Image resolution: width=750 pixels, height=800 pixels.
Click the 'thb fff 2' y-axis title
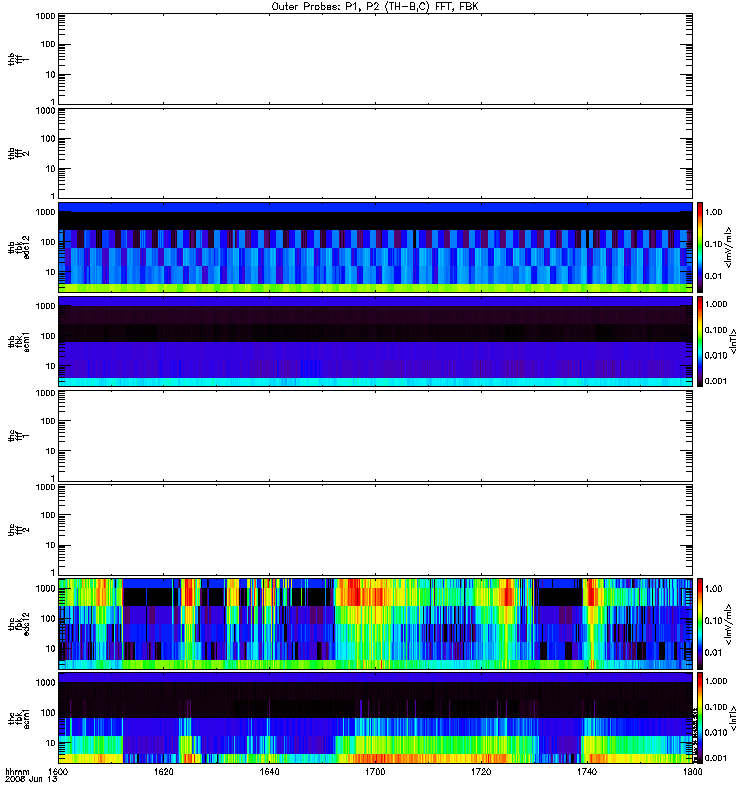tap(18, 154)
